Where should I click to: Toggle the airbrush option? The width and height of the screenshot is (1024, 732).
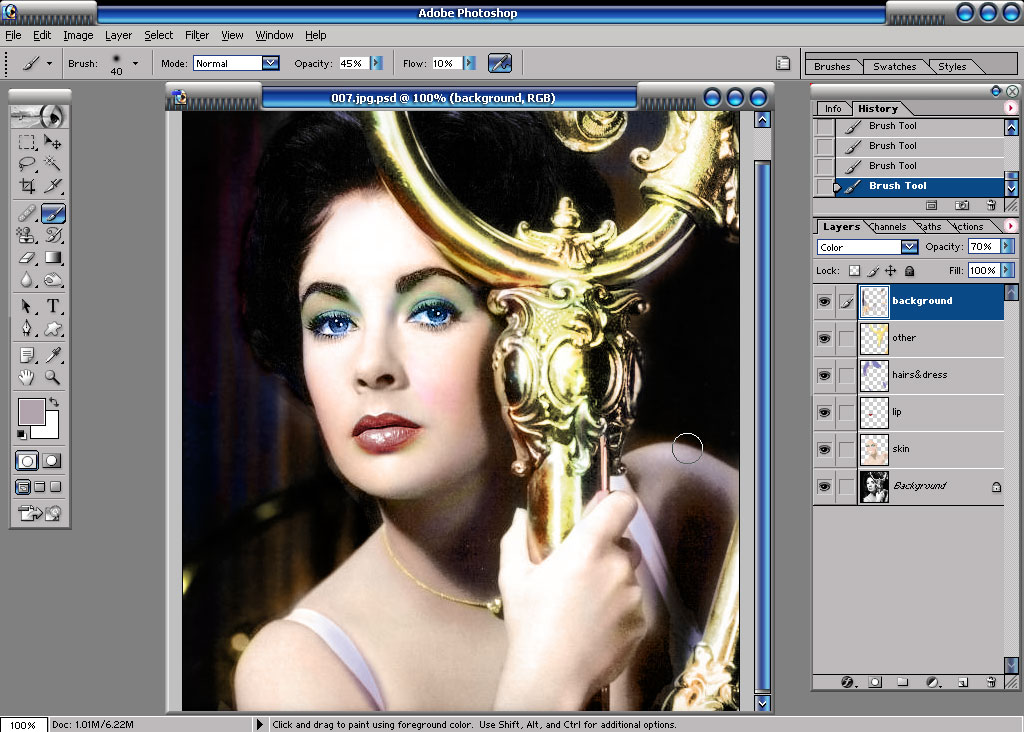coord(500,63)
